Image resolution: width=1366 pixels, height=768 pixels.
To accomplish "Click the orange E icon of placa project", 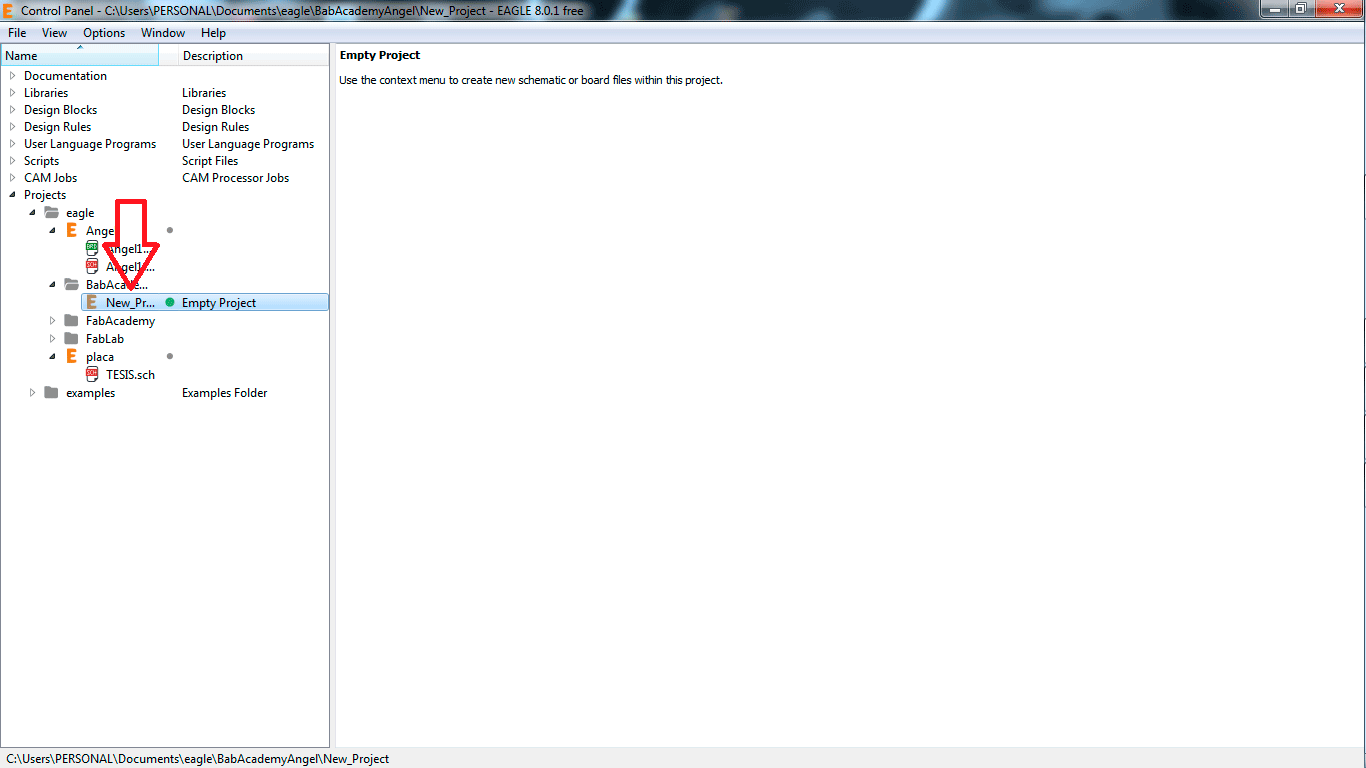I will [71, 357].
